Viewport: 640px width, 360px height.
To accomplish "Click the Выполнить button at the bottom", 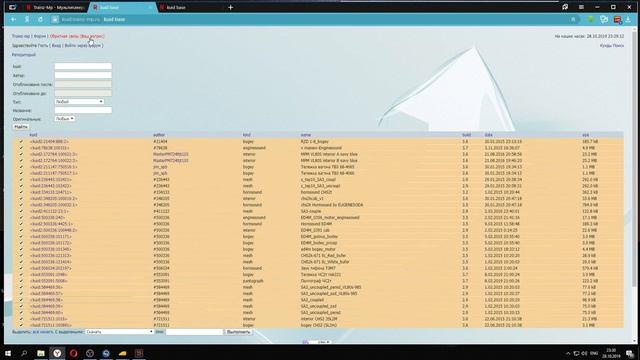I will [x=238, y=332].
